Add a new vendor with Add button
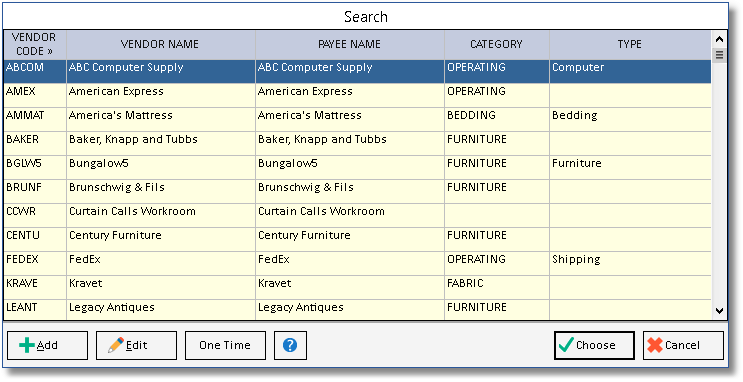Image resolution: width=743 pixels, height=382 pixels. click(x=47, y=345)
